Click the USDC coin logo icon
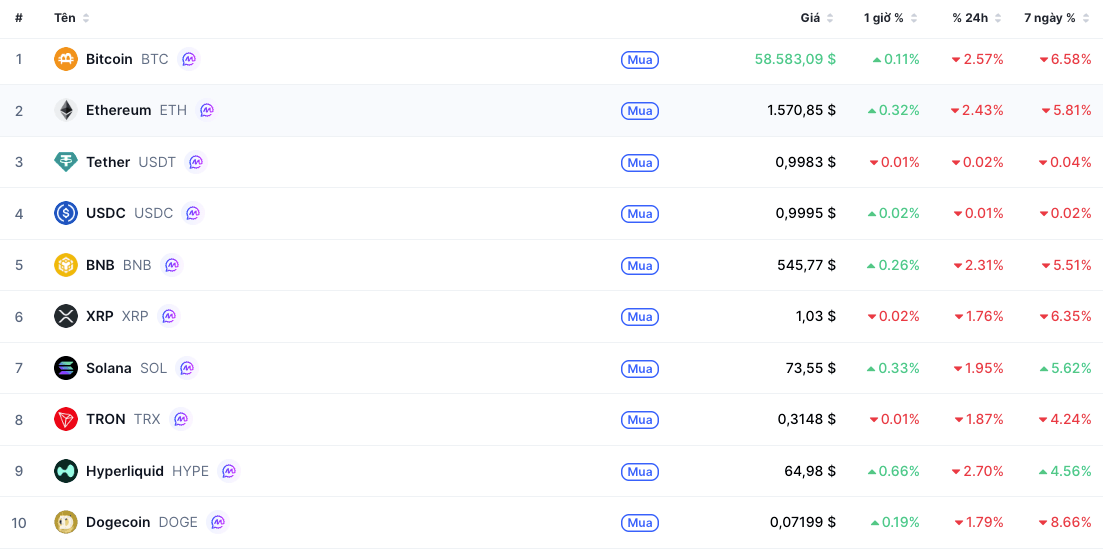 coord(65,213)
